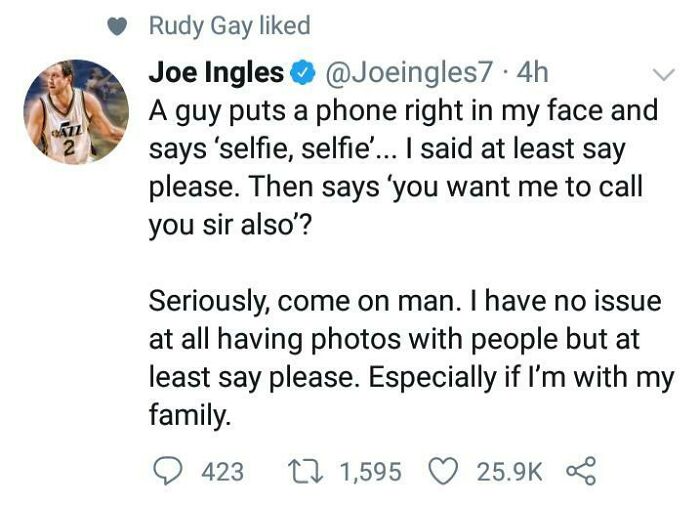
Task: Click the blue verified badge
Action: point(301,74)
